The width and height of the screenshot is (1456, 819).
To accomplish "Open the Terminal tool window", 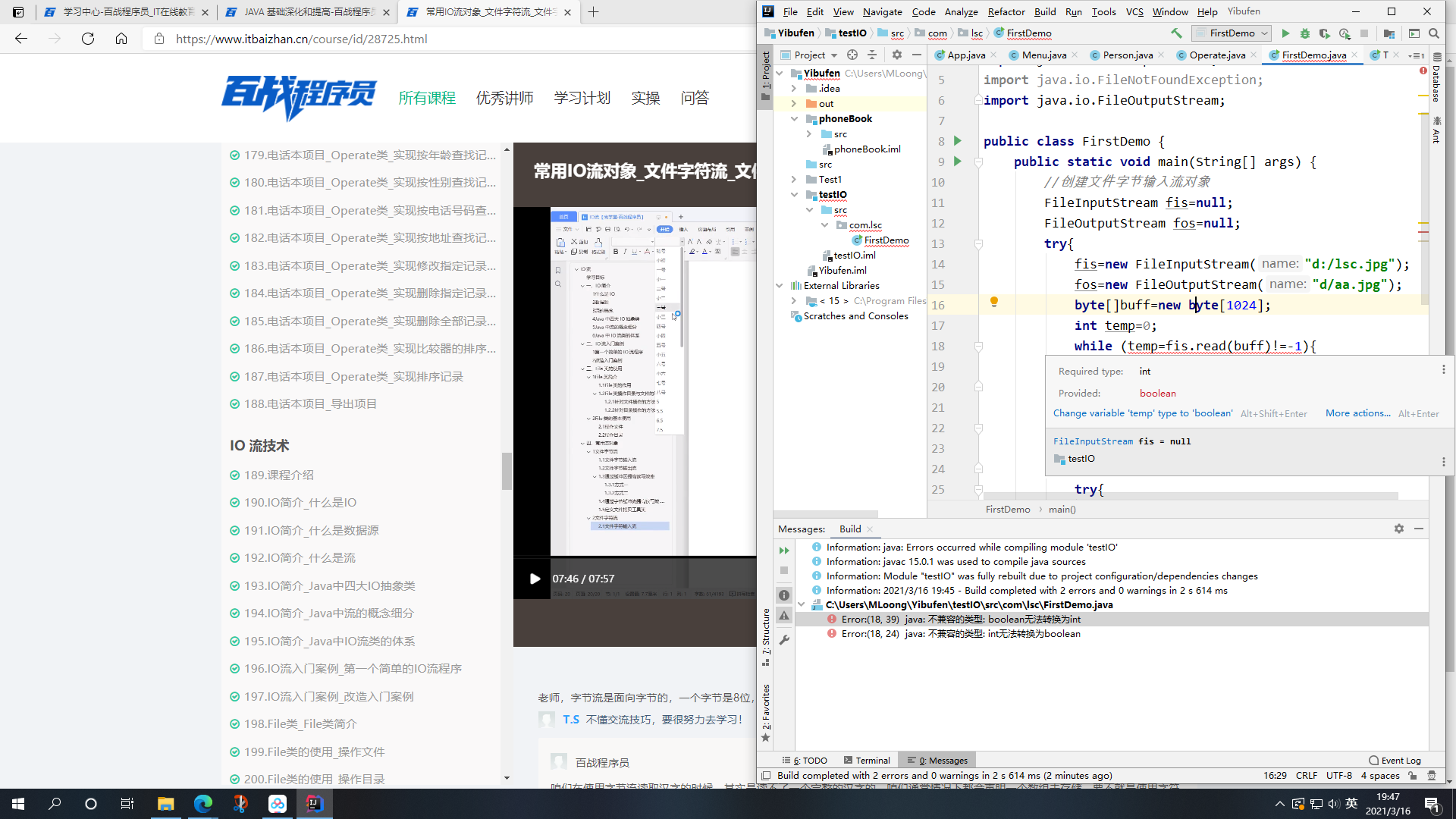I will (x=867, y=761).
